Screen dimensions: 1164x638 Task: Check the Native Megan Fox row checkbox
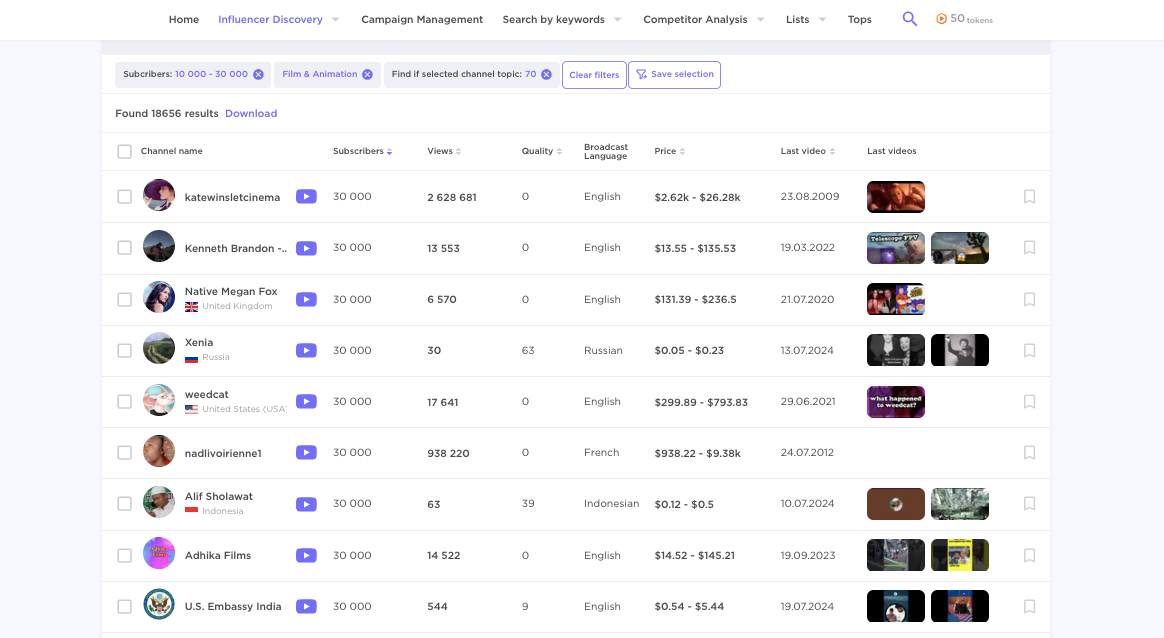click(x=124, y=298)
